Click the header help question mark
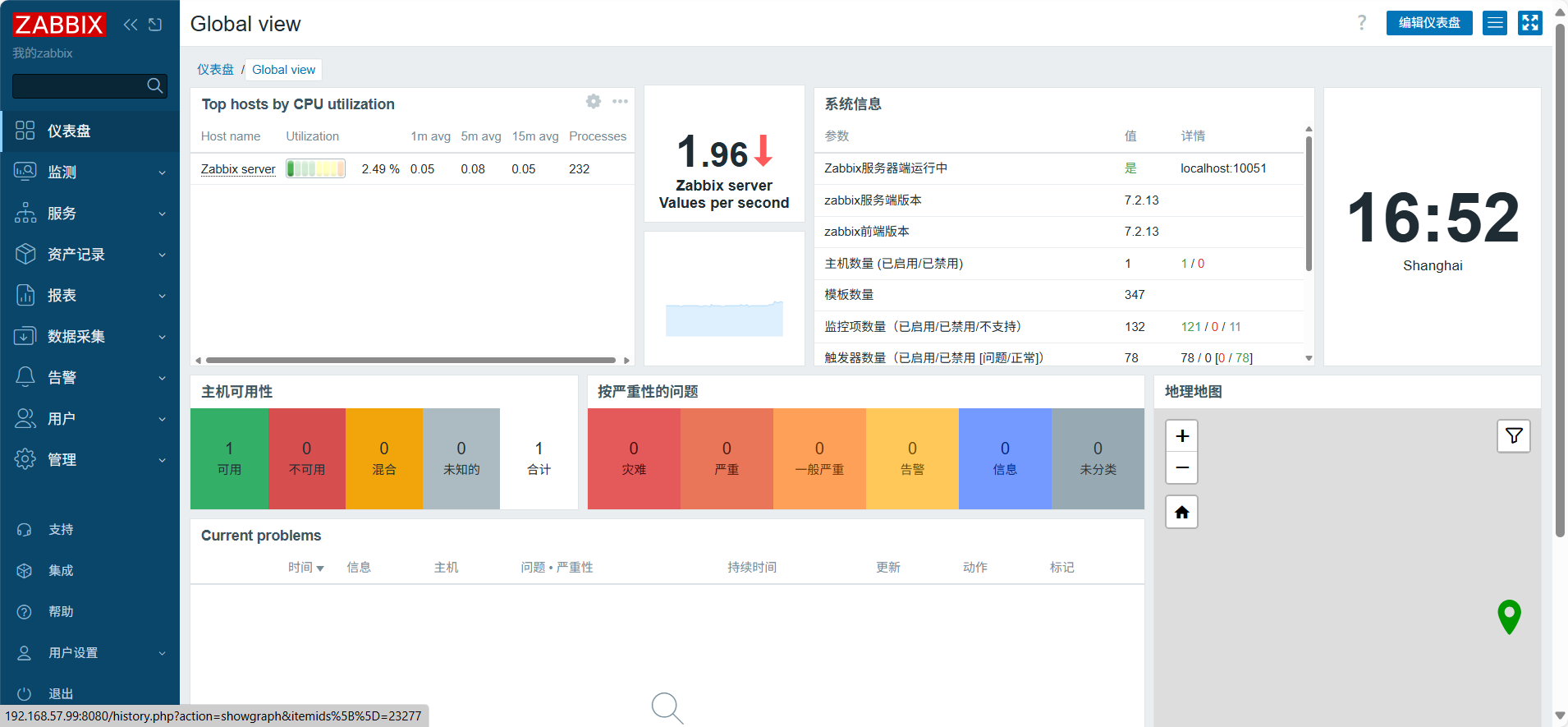This screenshot has width=1568, height=727. [x=1362, y=23]
